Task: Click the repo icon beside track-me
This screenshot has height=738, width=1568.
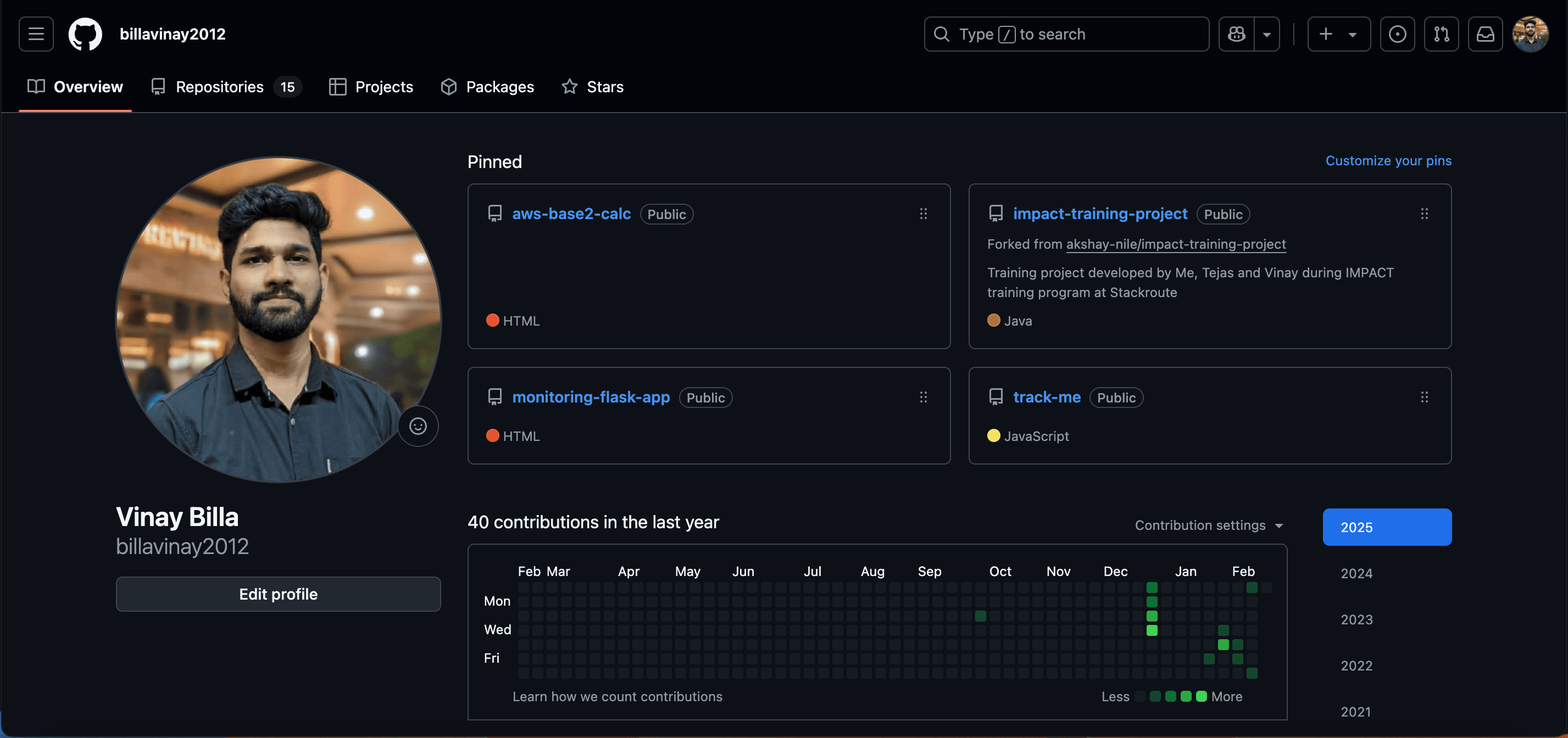Action: [996, 398]
